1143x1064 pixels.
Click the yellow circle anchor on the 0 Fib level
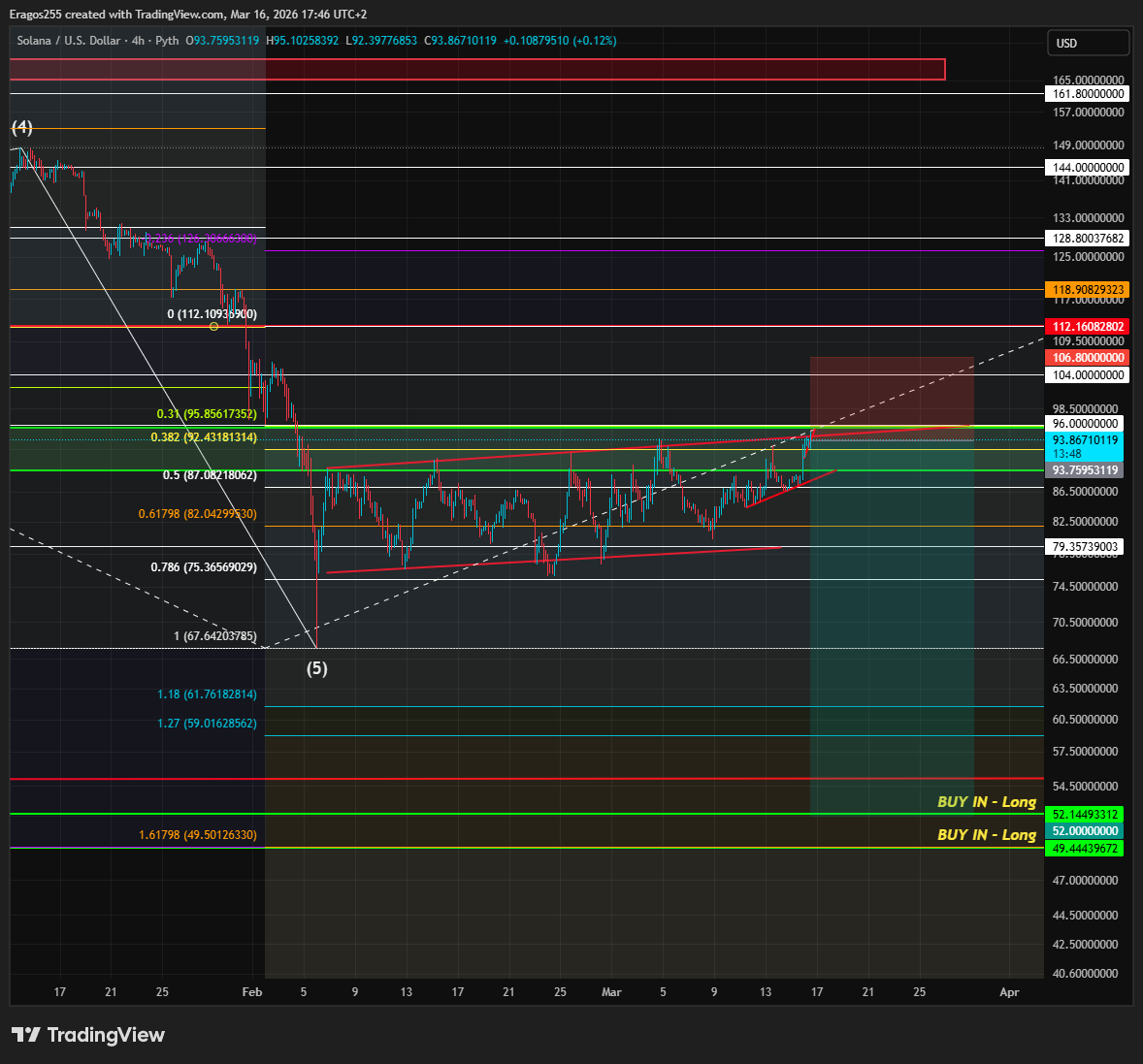[x=213, y=327]
